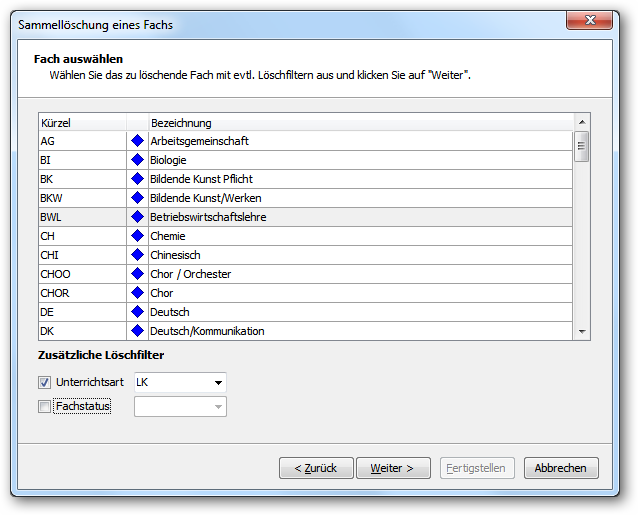Click the subject list scrollbar down arrow

click(582, 332)
